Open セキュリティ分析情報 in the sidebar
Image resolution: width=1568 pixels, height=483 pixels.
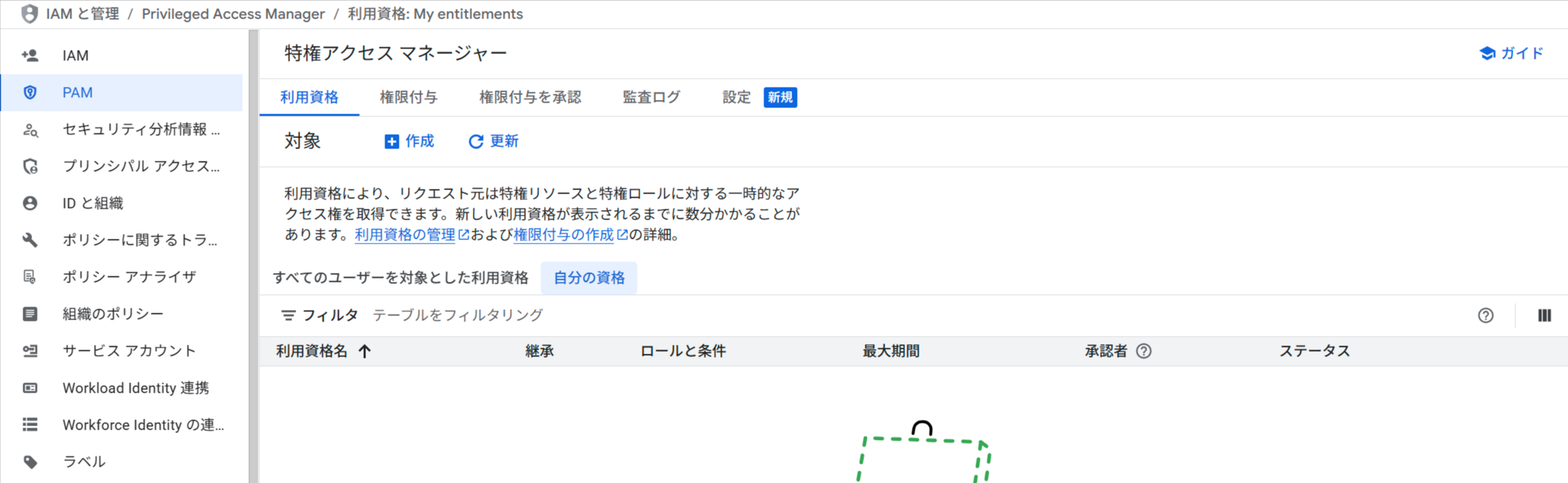coord(122,129)
